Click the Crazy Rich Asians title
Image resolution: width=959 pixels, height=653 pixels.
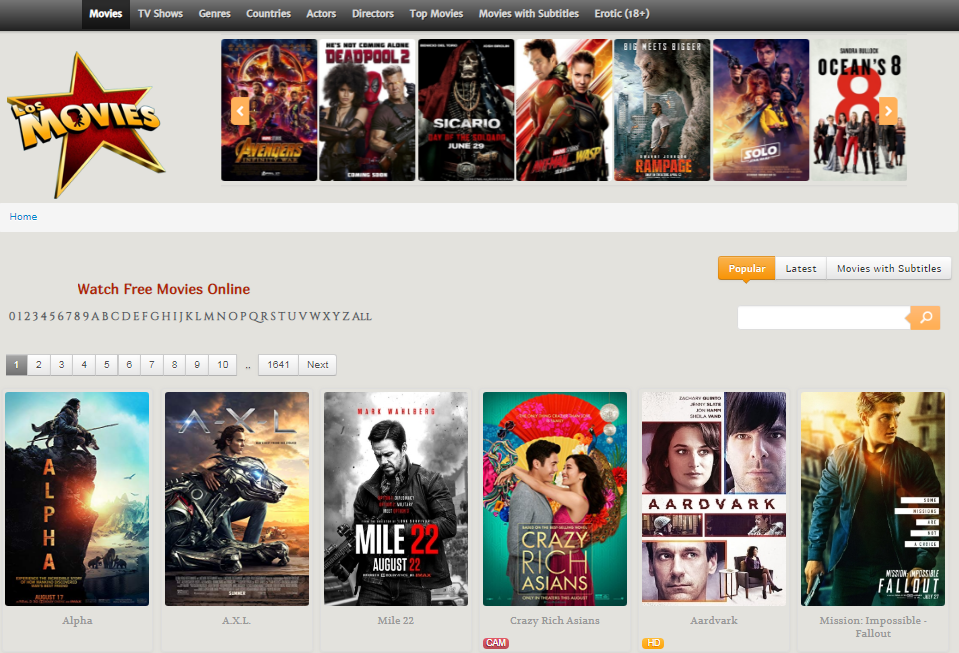point(555,621)
